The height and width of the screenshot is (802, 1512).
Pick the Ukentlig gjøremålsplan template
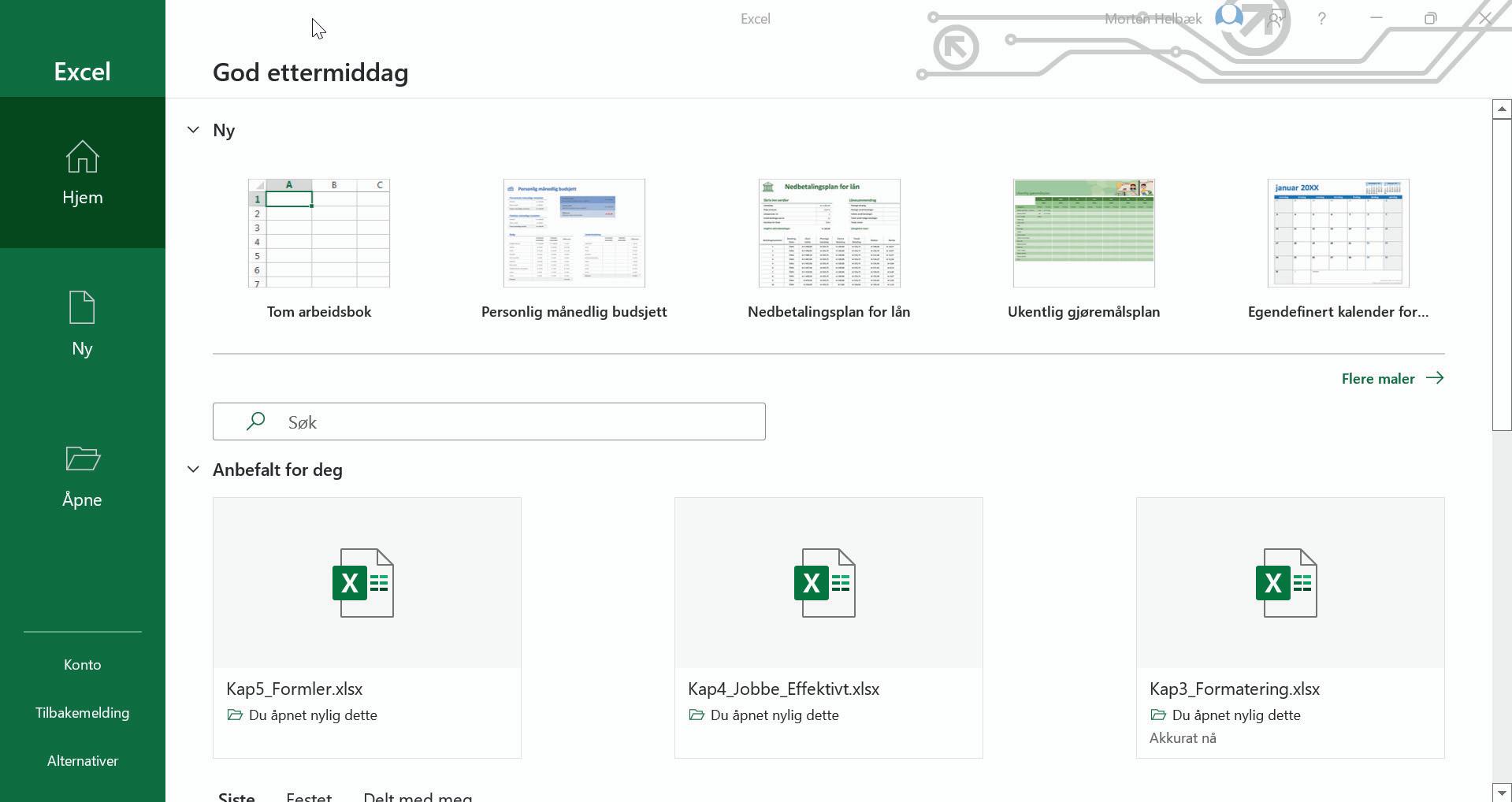click(1084, 249)
